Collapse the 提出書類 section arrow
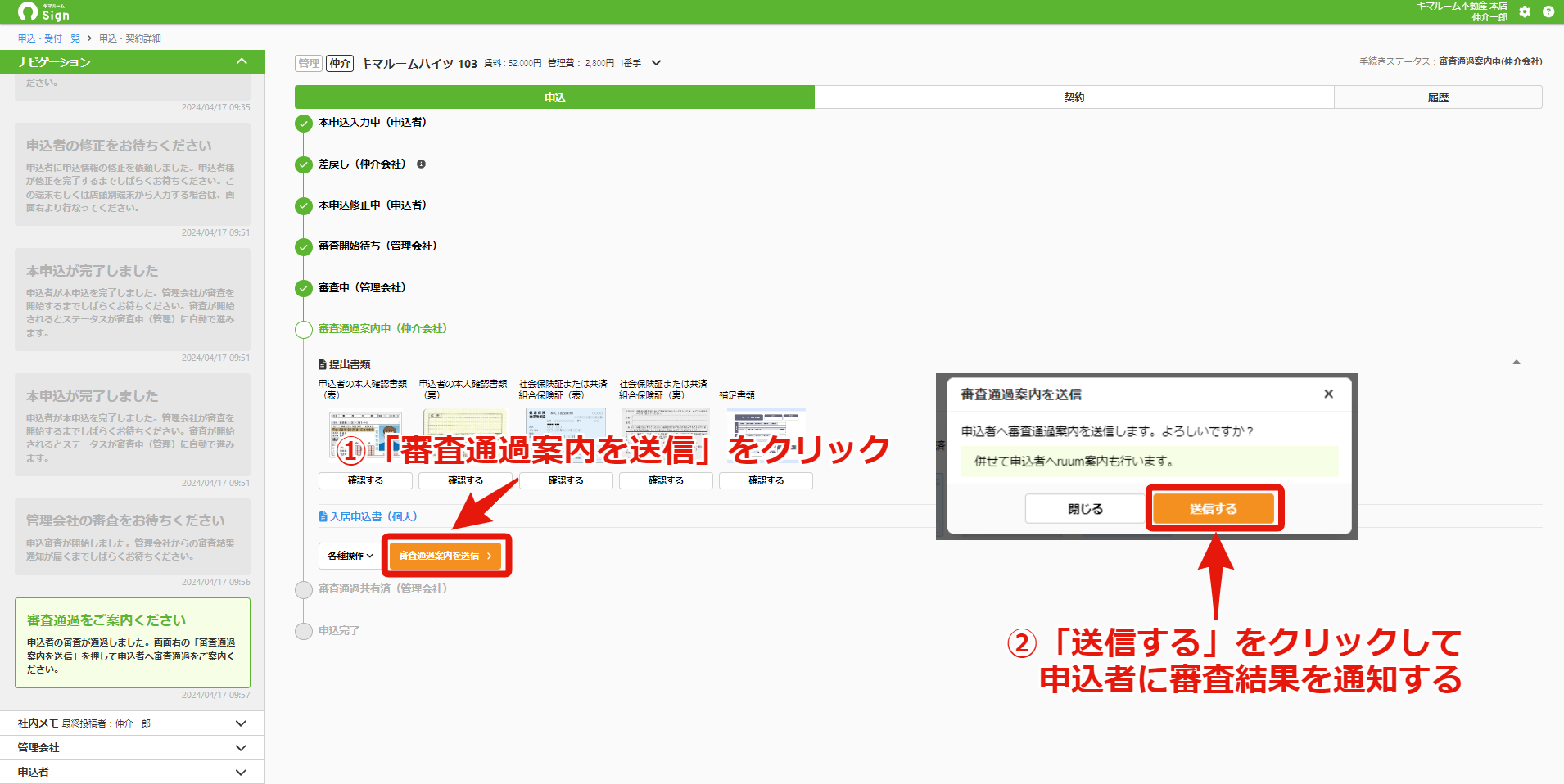This screenshot has height=784, width=1564. 1517,362
